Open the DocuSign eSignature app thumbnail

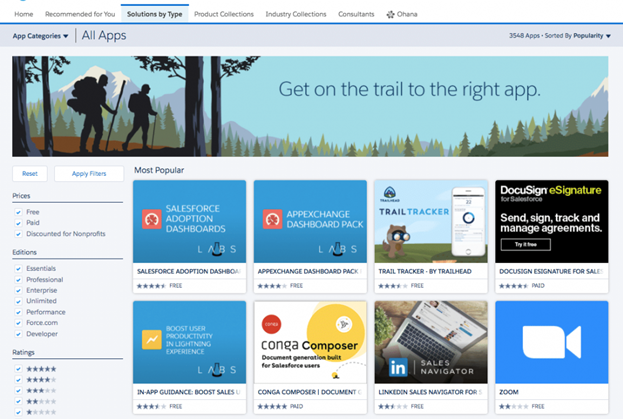click(x=551, y=221)
